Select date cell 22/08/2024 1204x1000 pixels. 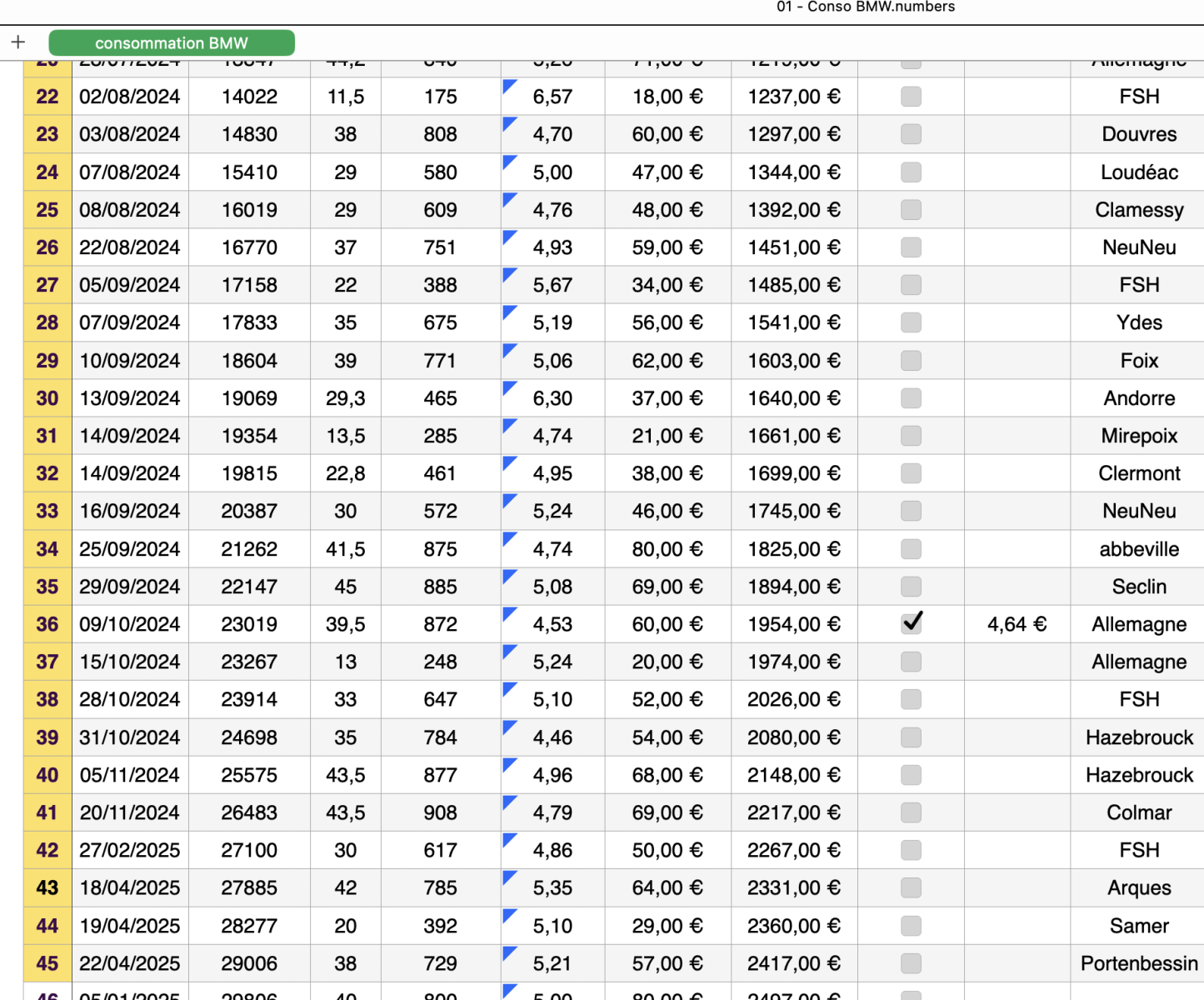tap(130, 247)
